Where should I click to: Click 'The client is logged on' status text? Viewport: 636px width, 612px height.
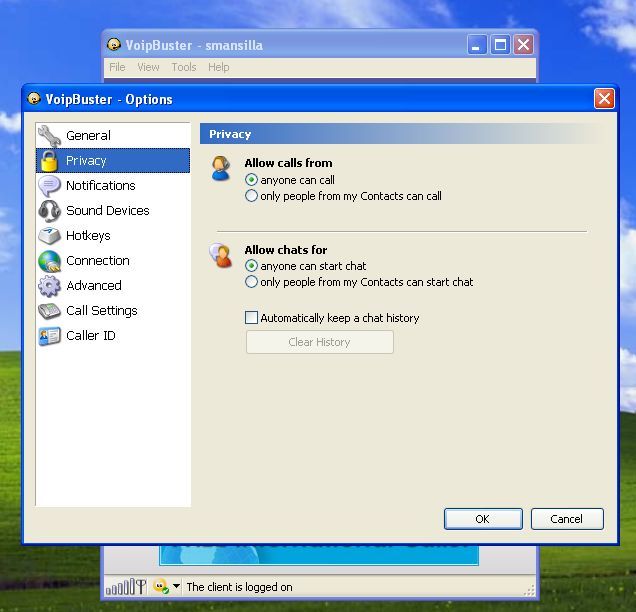point(239,587)
